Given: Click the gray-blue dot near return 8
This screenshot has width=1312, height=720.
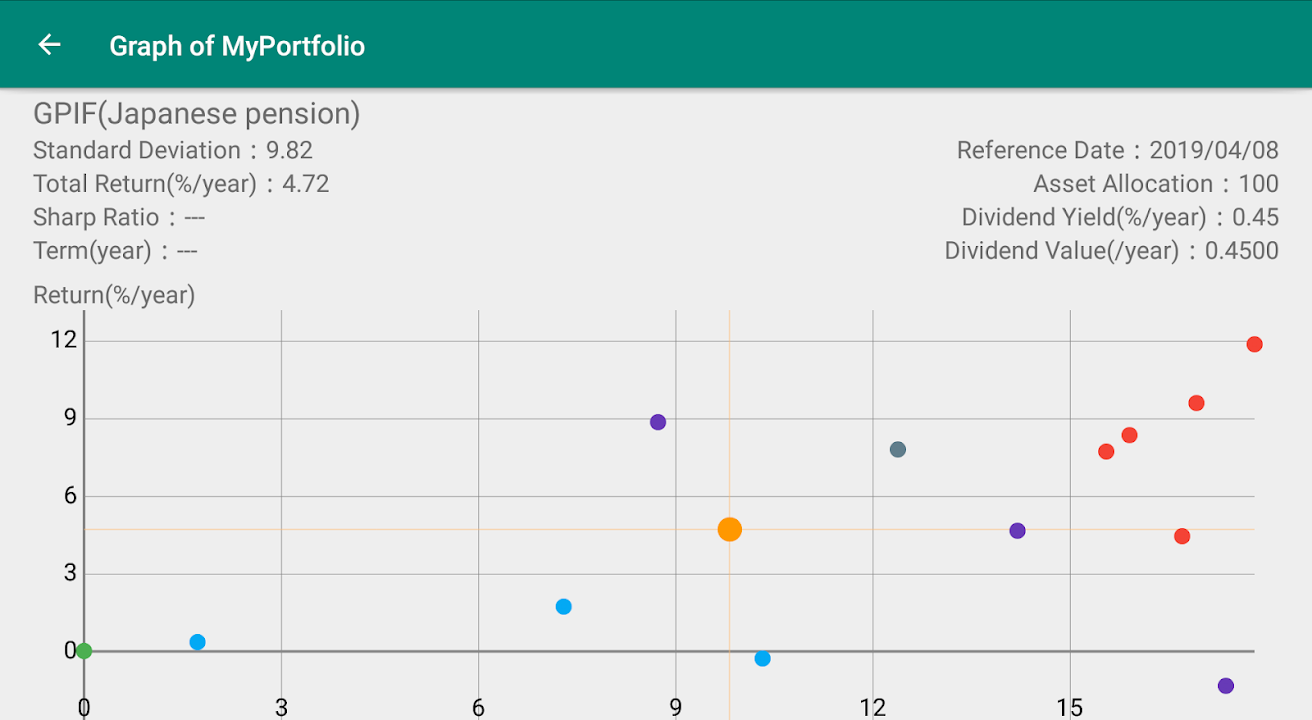Looking at the screenshot, I should (x=898, y=450).
